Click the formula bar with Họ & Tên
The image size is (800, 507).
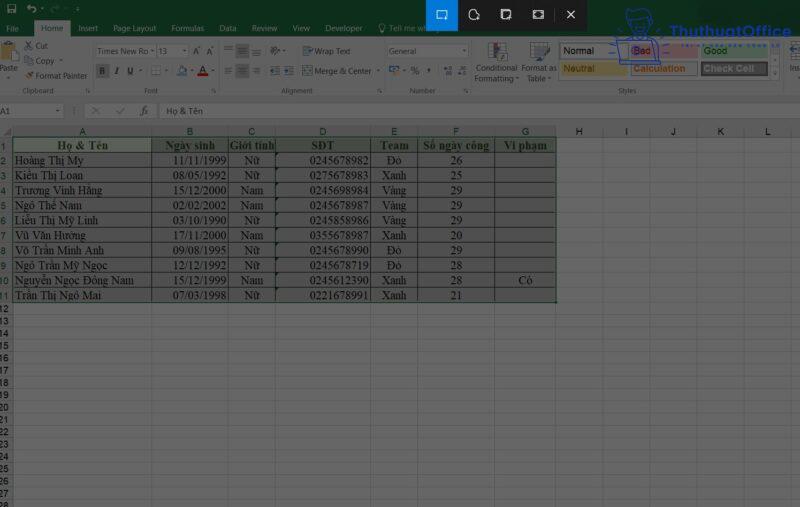479,111
